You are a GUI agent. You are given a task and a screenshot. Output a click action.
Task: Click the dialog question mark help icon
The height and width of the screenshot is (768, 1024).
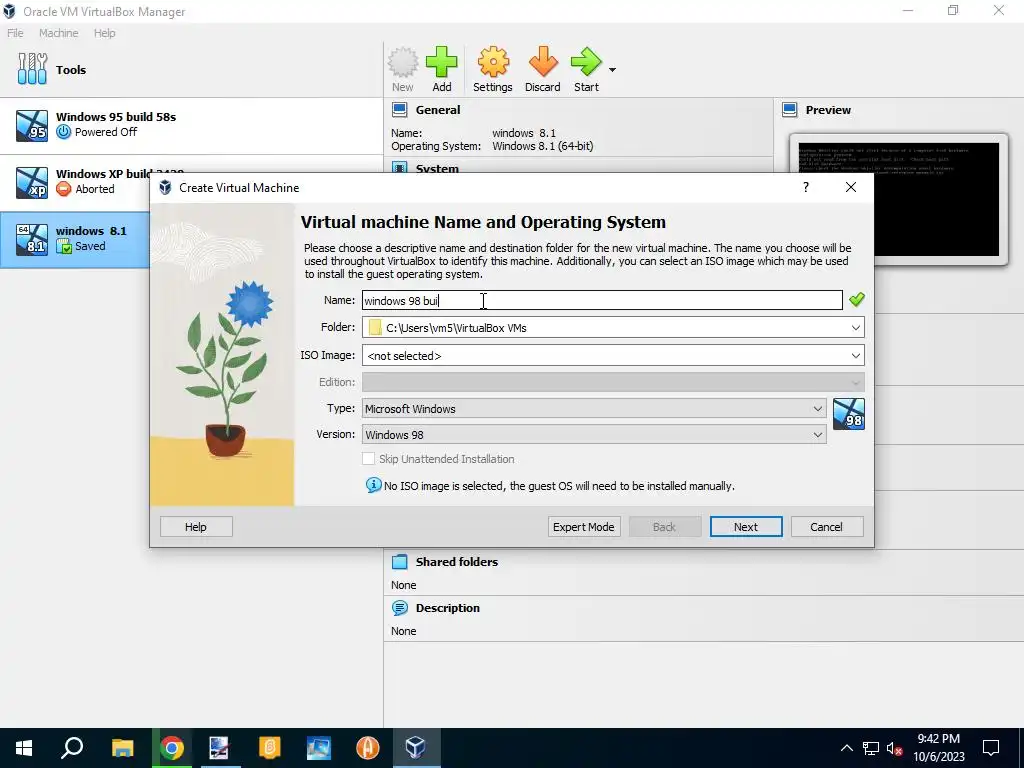point(806,187)
